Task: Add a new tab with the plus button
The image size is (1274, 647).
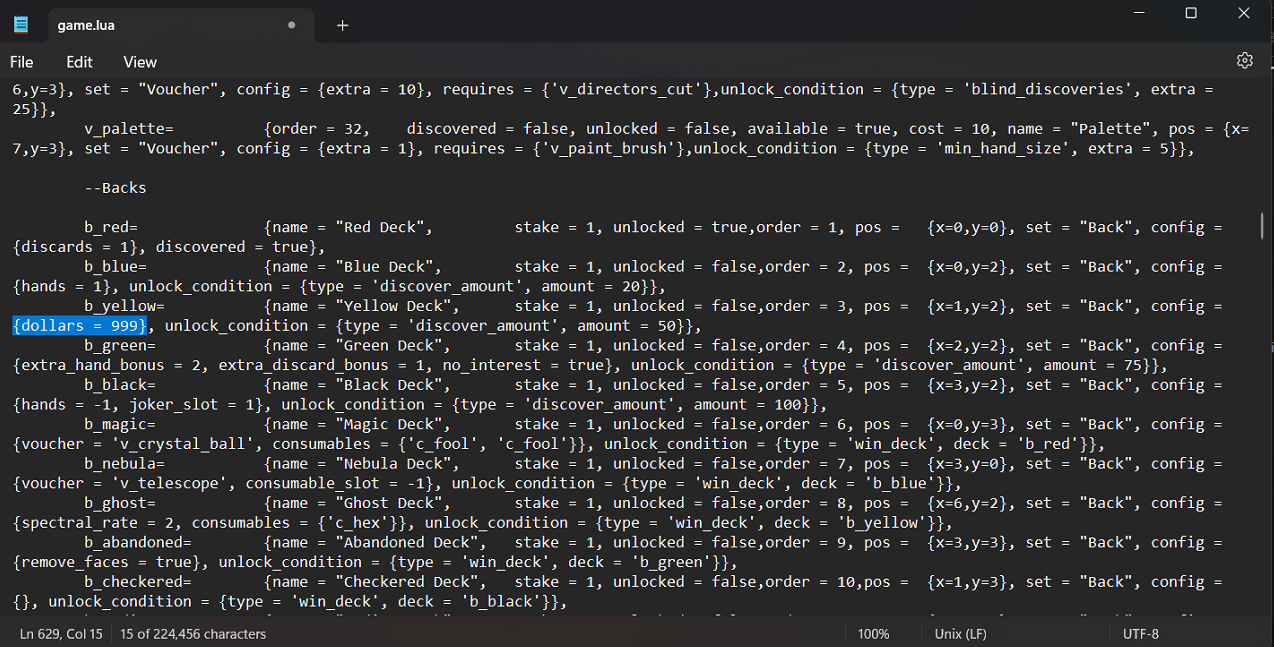Action: tap(342, 25)
